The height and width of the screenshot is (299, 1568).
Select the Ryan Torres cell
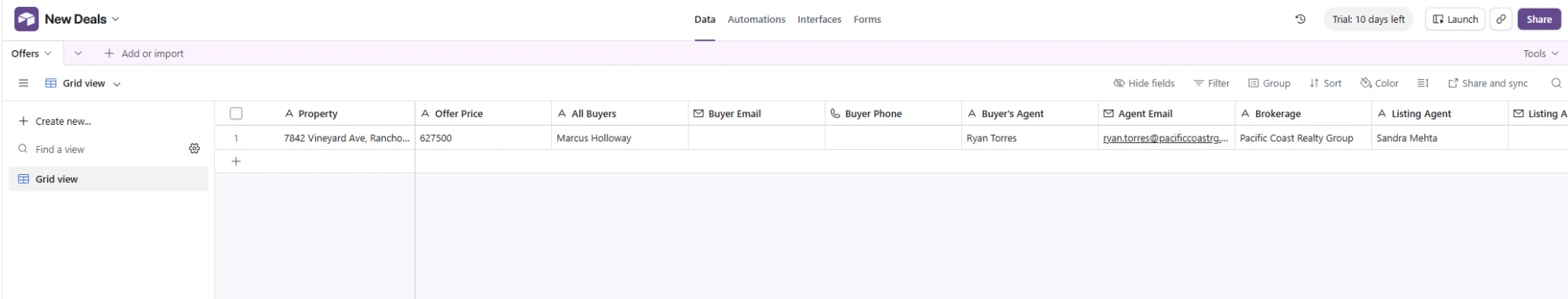point(1029,138)
